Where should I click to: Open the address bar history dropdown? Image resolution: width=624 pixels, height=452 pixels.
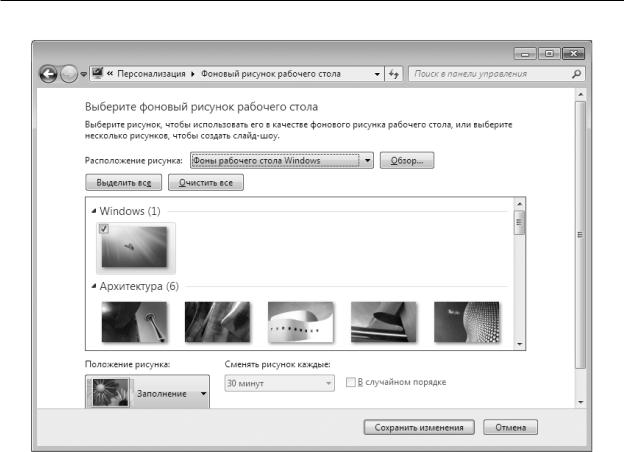[377, 74]
